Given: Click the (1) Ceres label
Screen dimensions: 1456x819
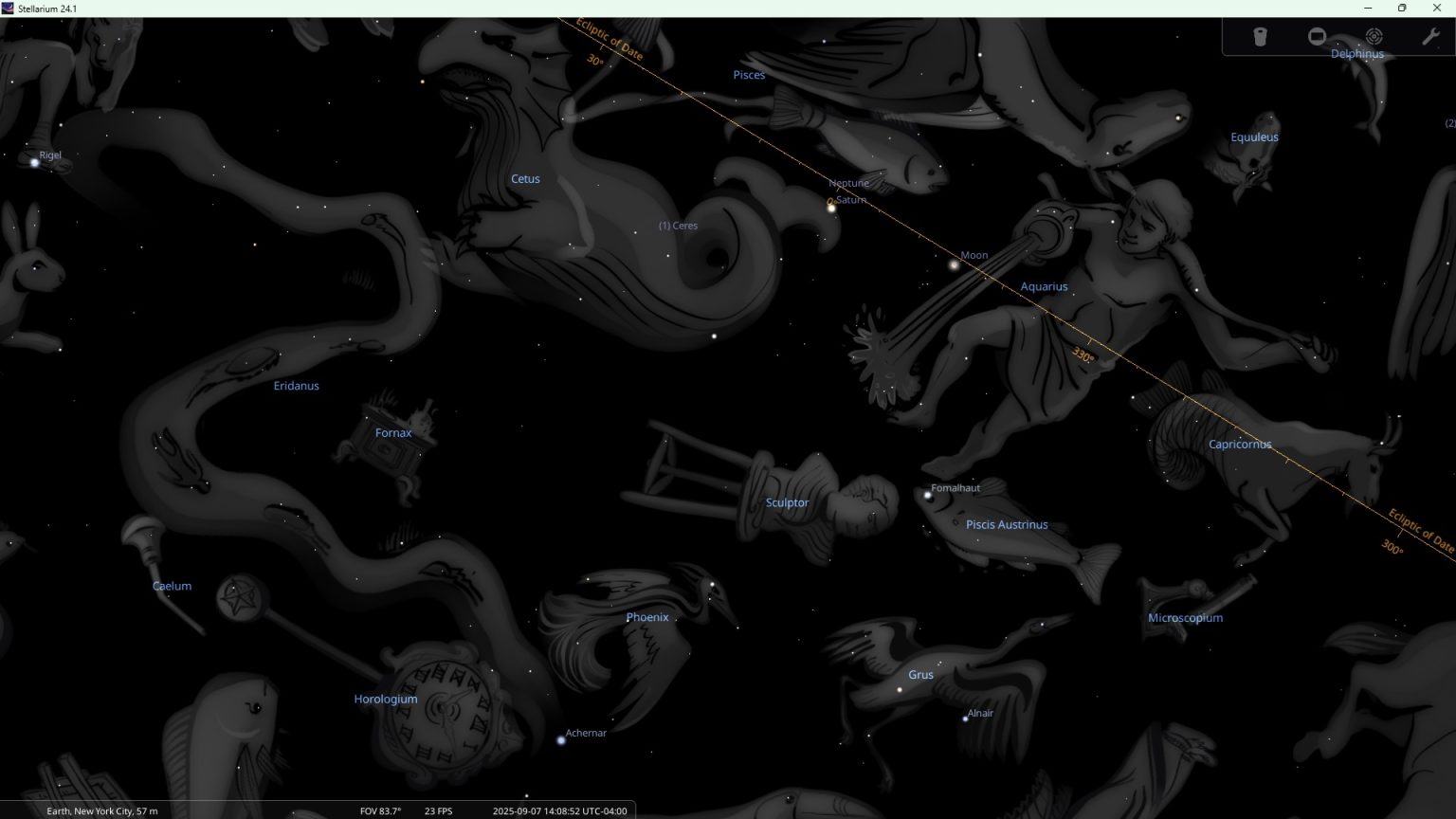Looking at the screenshot, I should tap(678, 226).
